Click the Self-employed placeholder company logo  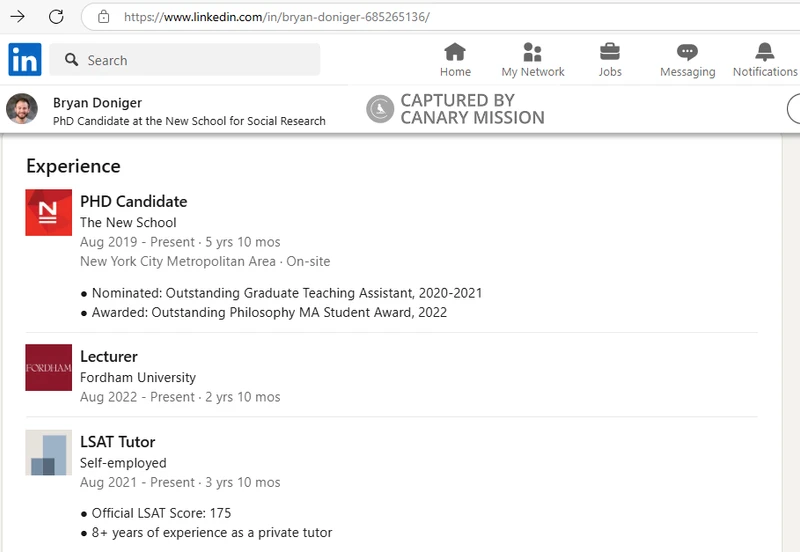pos(48,453)
